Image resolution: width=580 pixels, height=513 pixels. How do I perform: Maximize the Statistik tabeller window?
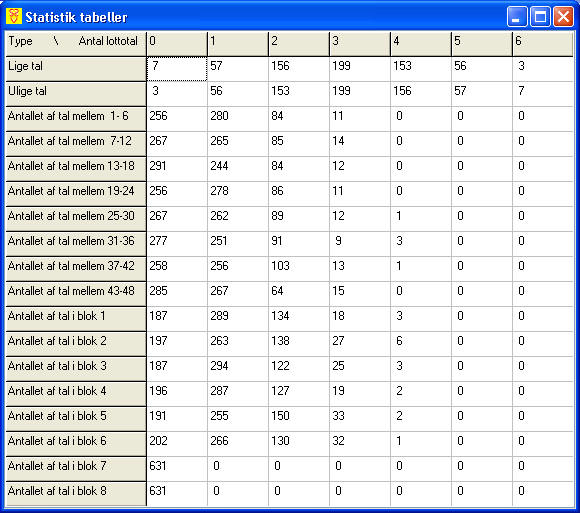[x=540, y=17]
